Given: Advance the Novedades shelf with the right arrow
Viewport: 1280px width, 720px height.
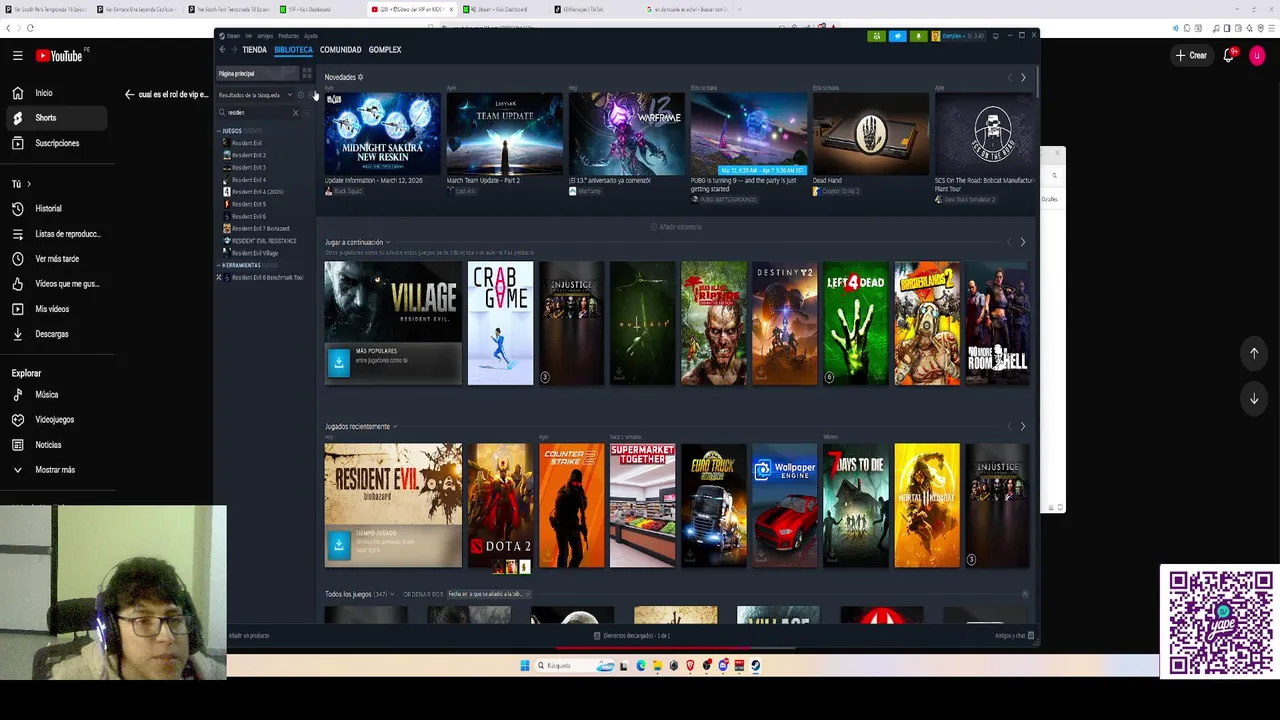Looking at the screenshot, I should click(x=1022, y=77).
